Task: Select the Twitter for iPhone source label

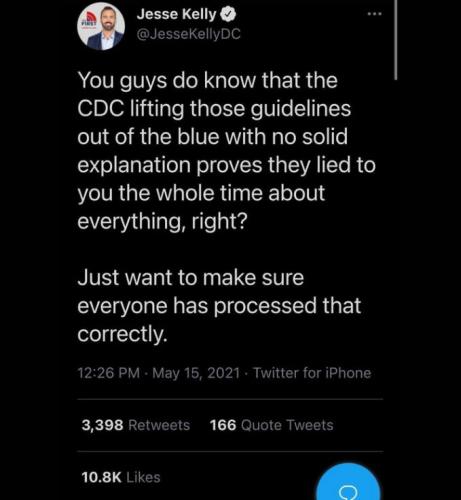Action: point(312,373)
